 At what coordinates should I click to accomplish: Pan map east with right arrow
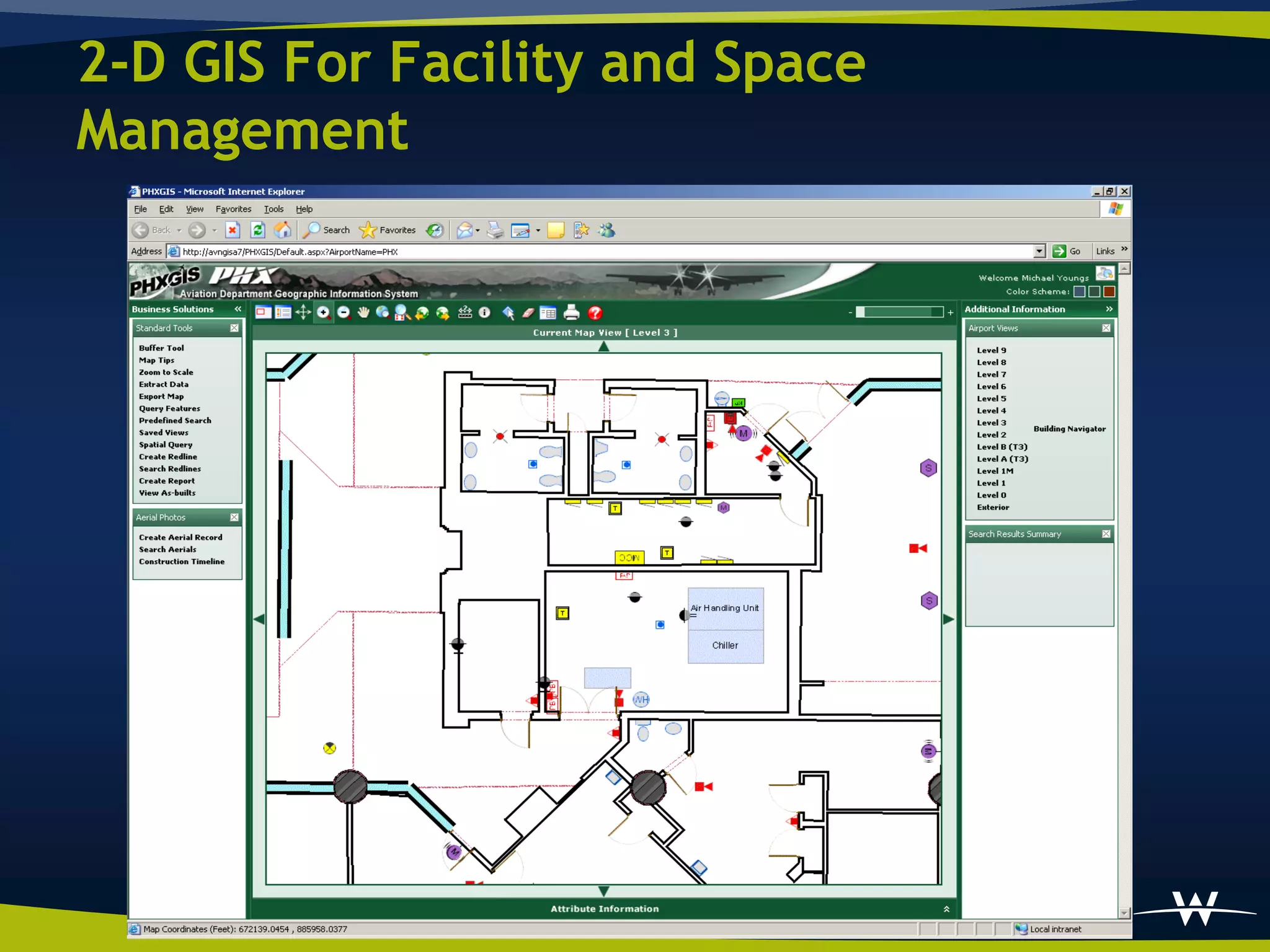949,619
